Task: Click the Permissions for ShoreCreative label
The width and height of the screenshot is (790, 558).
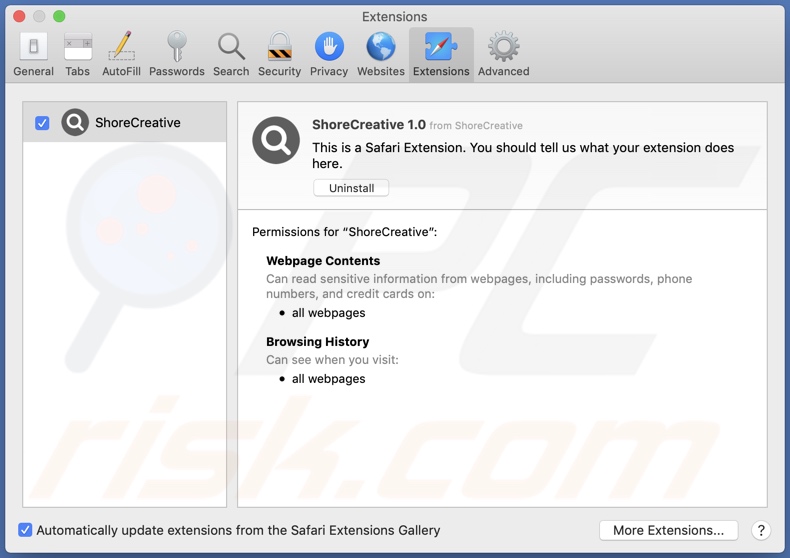Action: tap(345, 232)
